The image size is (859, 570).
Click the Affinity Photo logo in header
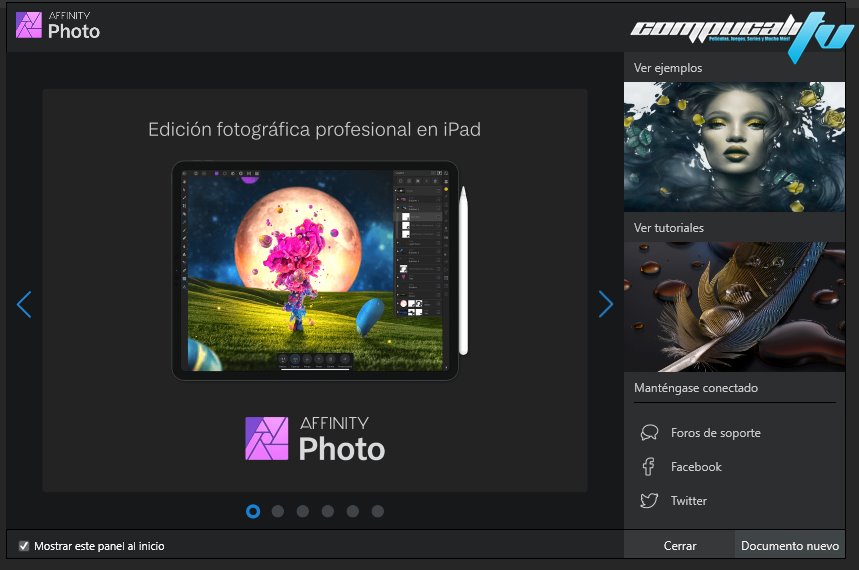point(58,25)
